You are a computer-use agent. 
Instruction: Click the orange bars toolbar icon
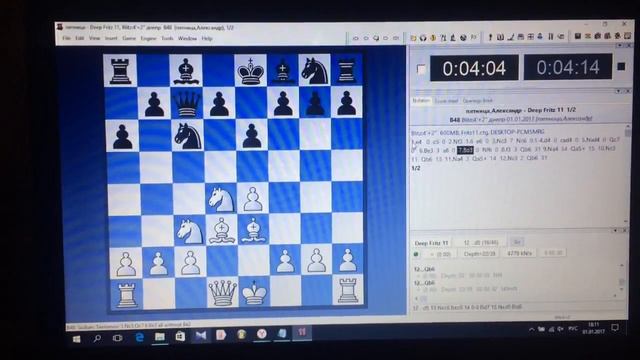tap(588, 36)
